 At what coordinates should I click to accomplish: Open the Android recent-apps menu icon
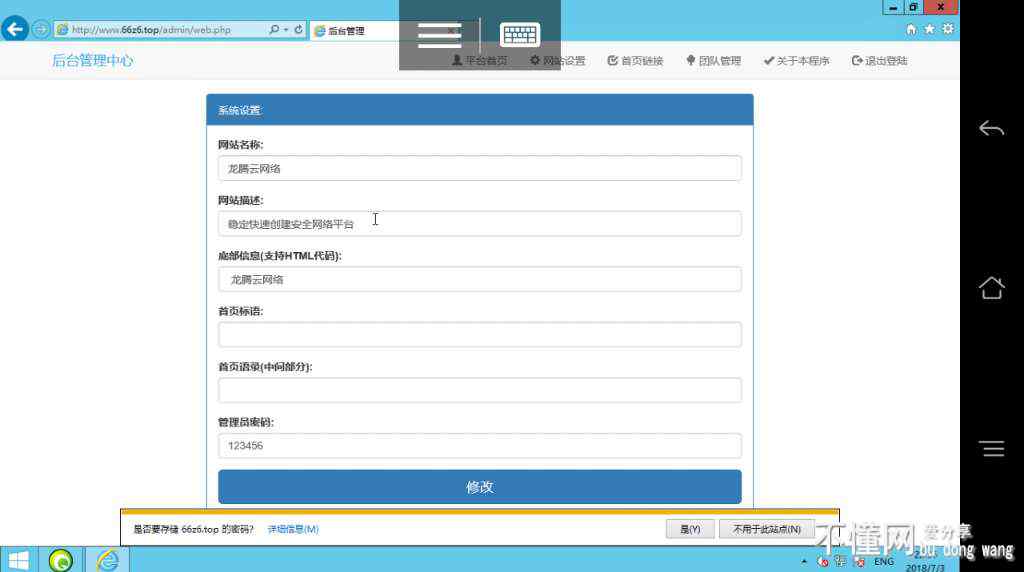992,450
